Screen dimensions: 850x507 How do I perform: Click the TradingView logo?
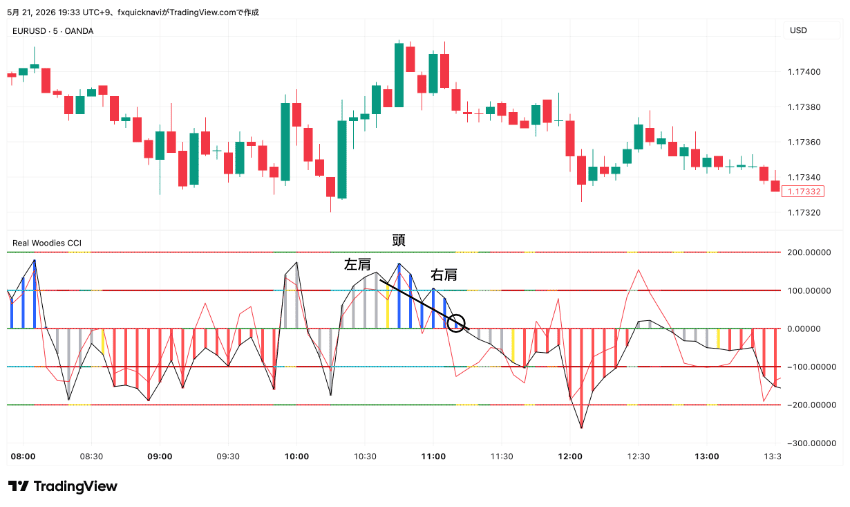tap(62, 486)
